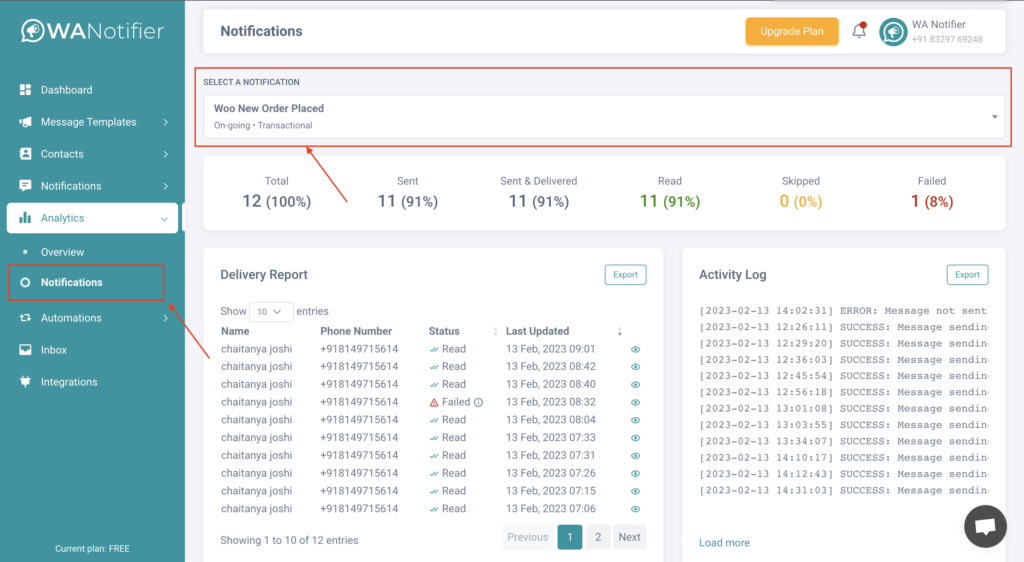This screenshot has width=1024, height=562.
Task: Click eye icon for the failed 08:32 row
Action: [x=635, y=402]
